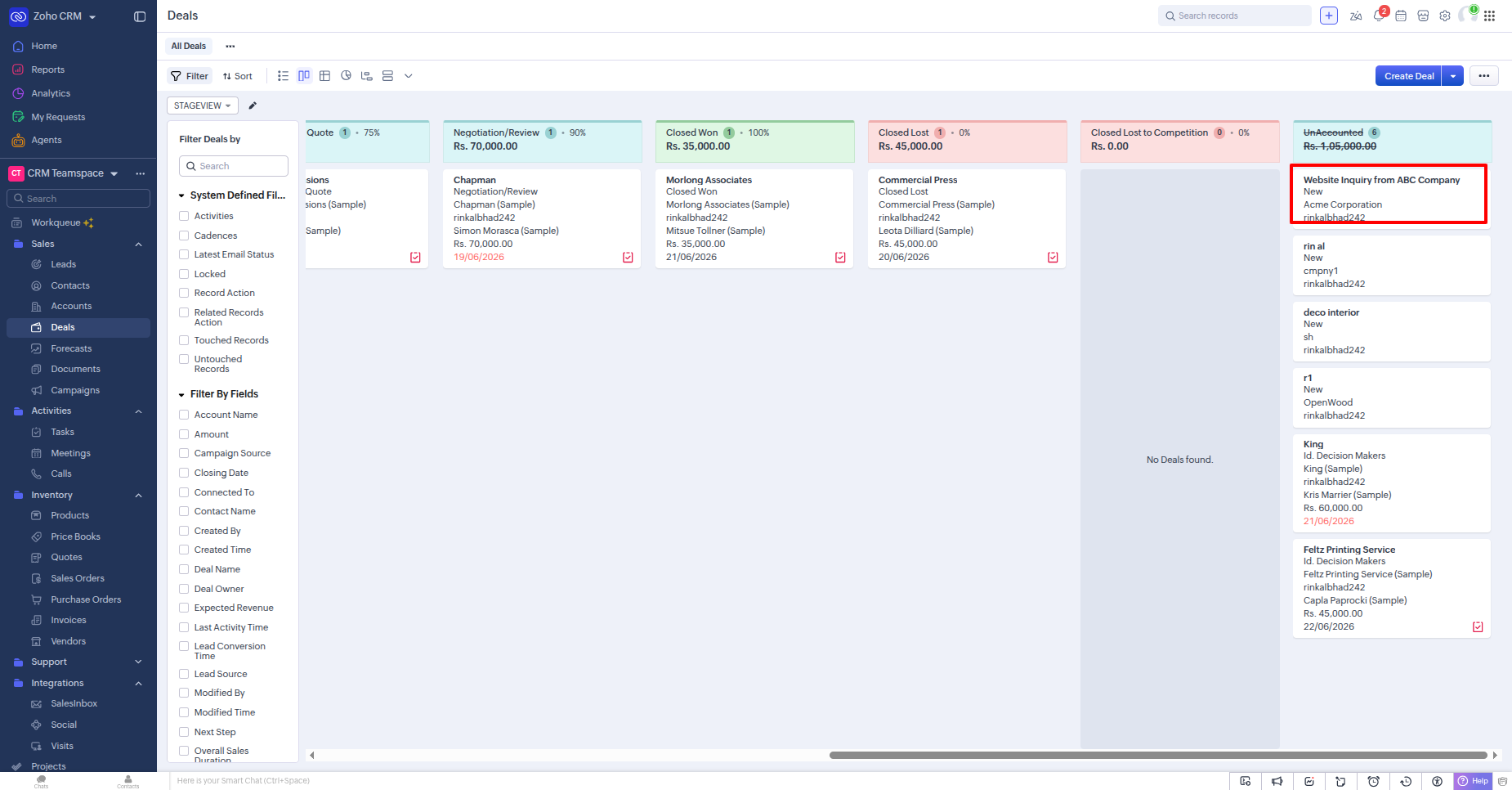Collapse sidebar panel icon
This screenshot has height=790, width=1512.
click(140, 16)
